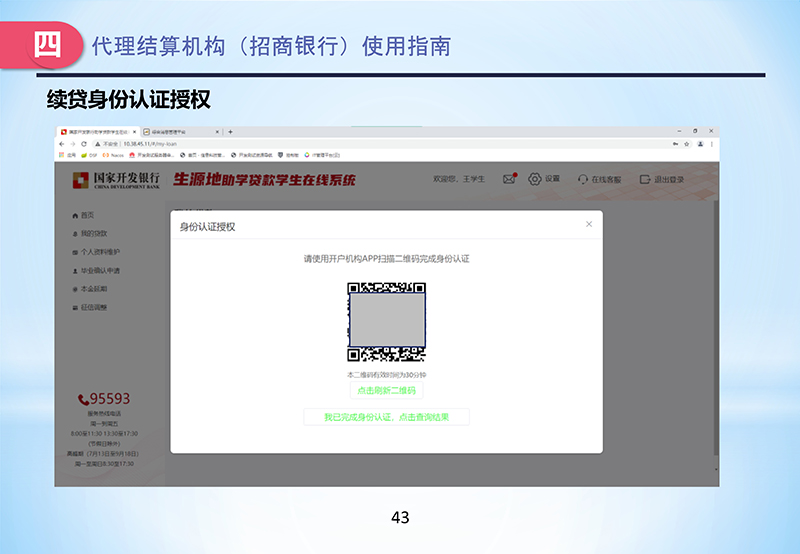Click the 95593 hotline number
The width and height of the screenshot is (800, 554).
[x=104, y=398]
